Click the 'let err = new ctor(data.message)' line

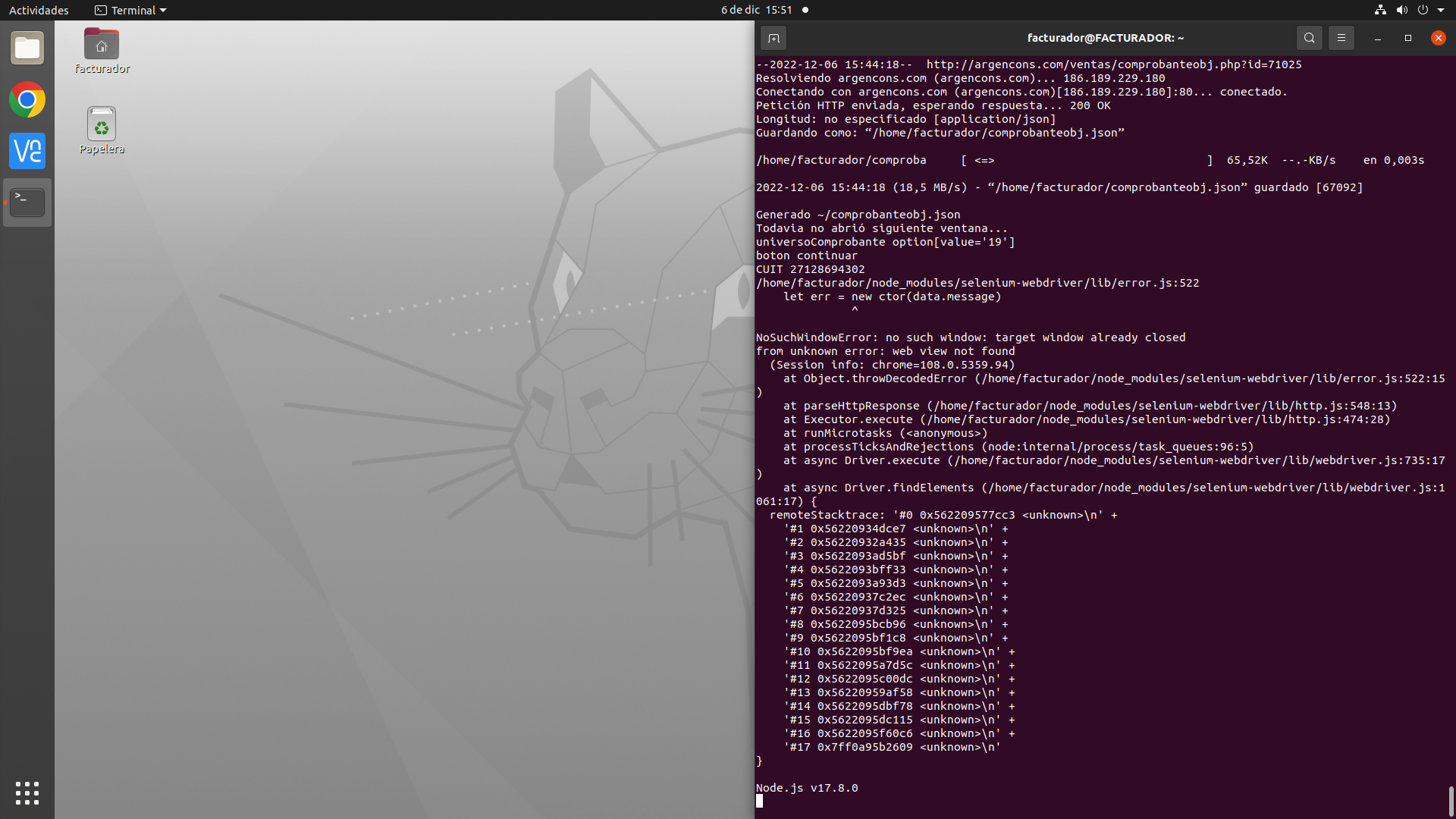pyautogui.click(x=892, y=297)
